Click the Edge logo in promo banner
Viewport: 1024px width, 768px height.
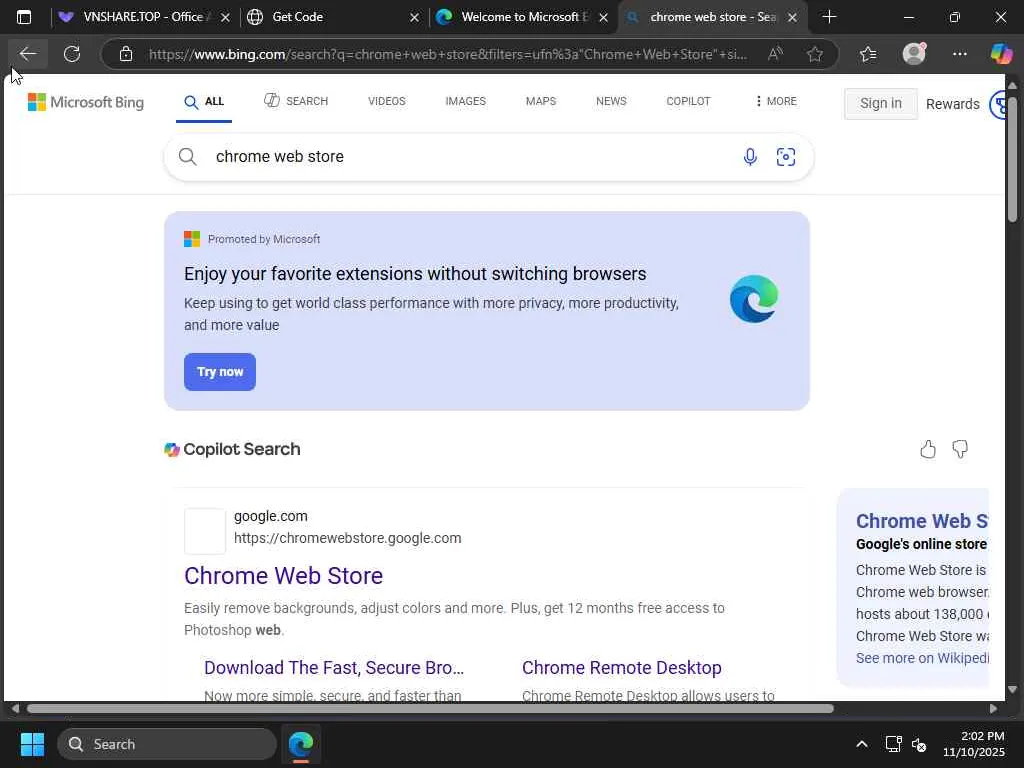coord(754,299)
